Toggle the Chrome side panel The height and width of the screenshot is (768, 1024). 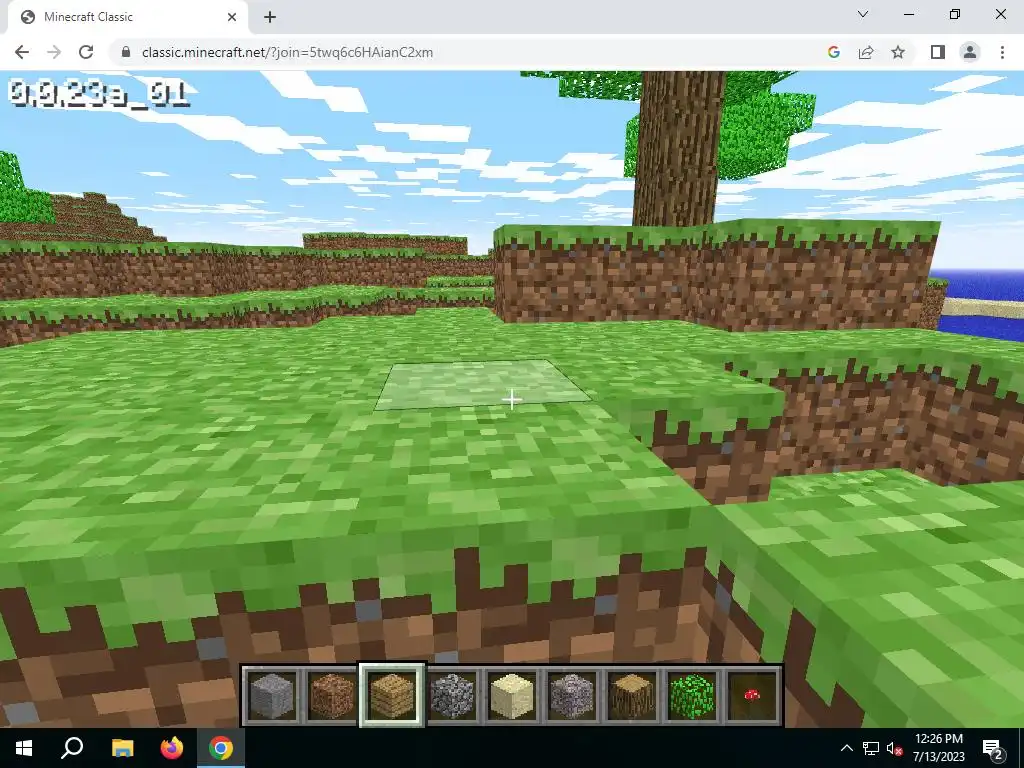pos(938,52)
